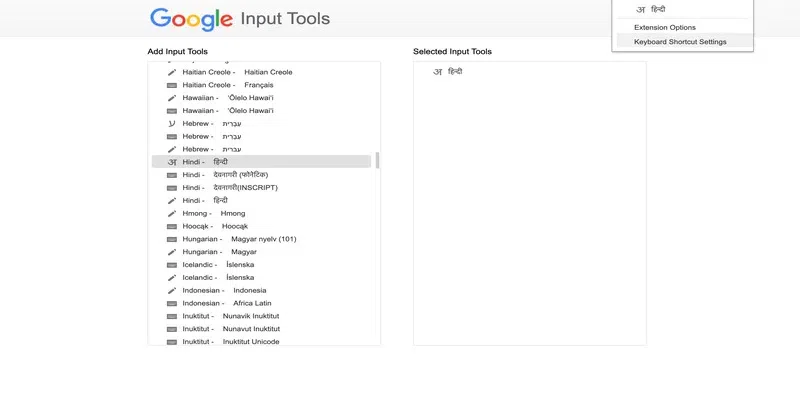Click the Hebrew transliteration letter icon
The height and width of the screenshot is (400, 800).
pos(172,123)
